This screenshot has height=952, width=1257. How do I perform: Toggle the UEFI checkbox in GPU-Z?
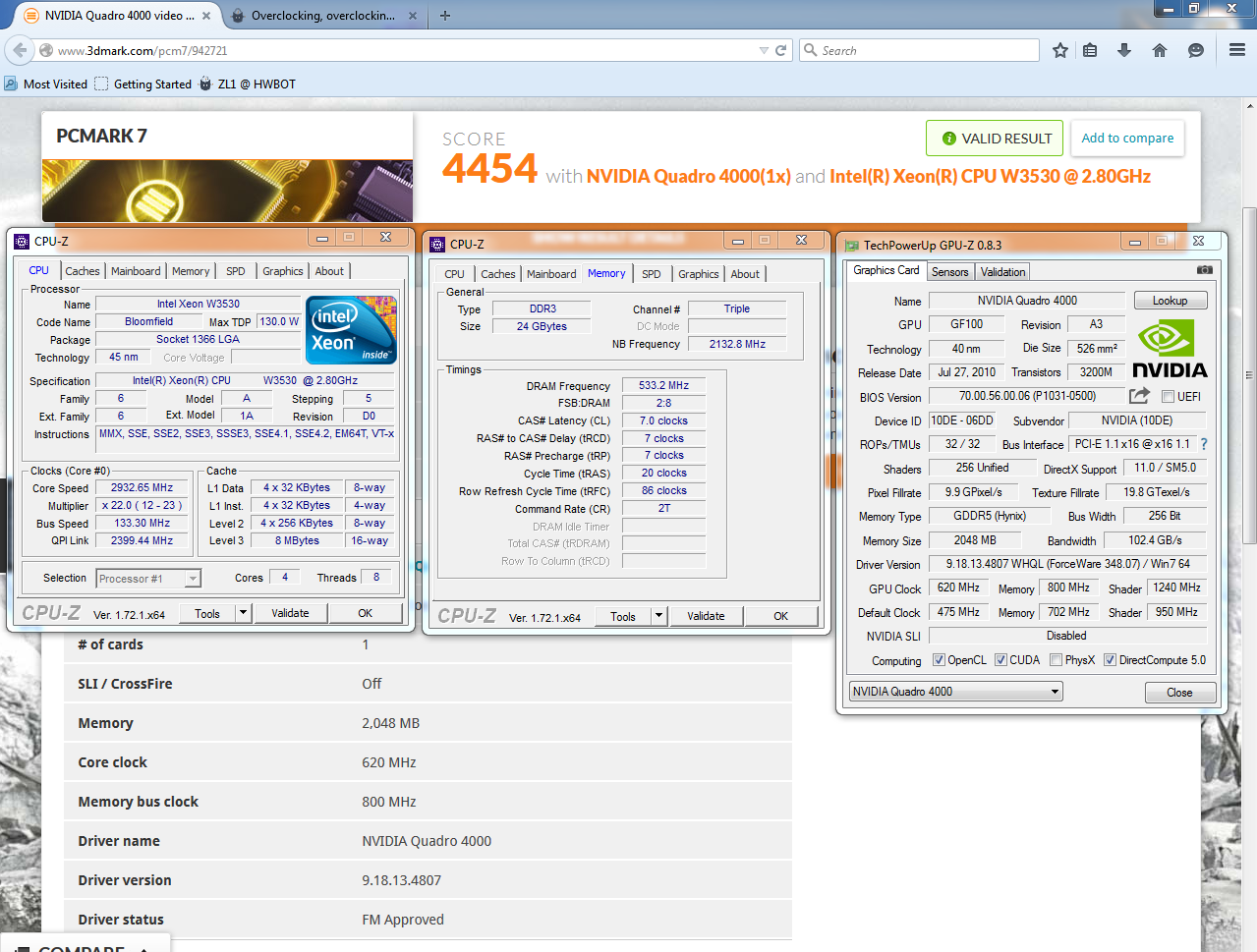[1168, 397]
